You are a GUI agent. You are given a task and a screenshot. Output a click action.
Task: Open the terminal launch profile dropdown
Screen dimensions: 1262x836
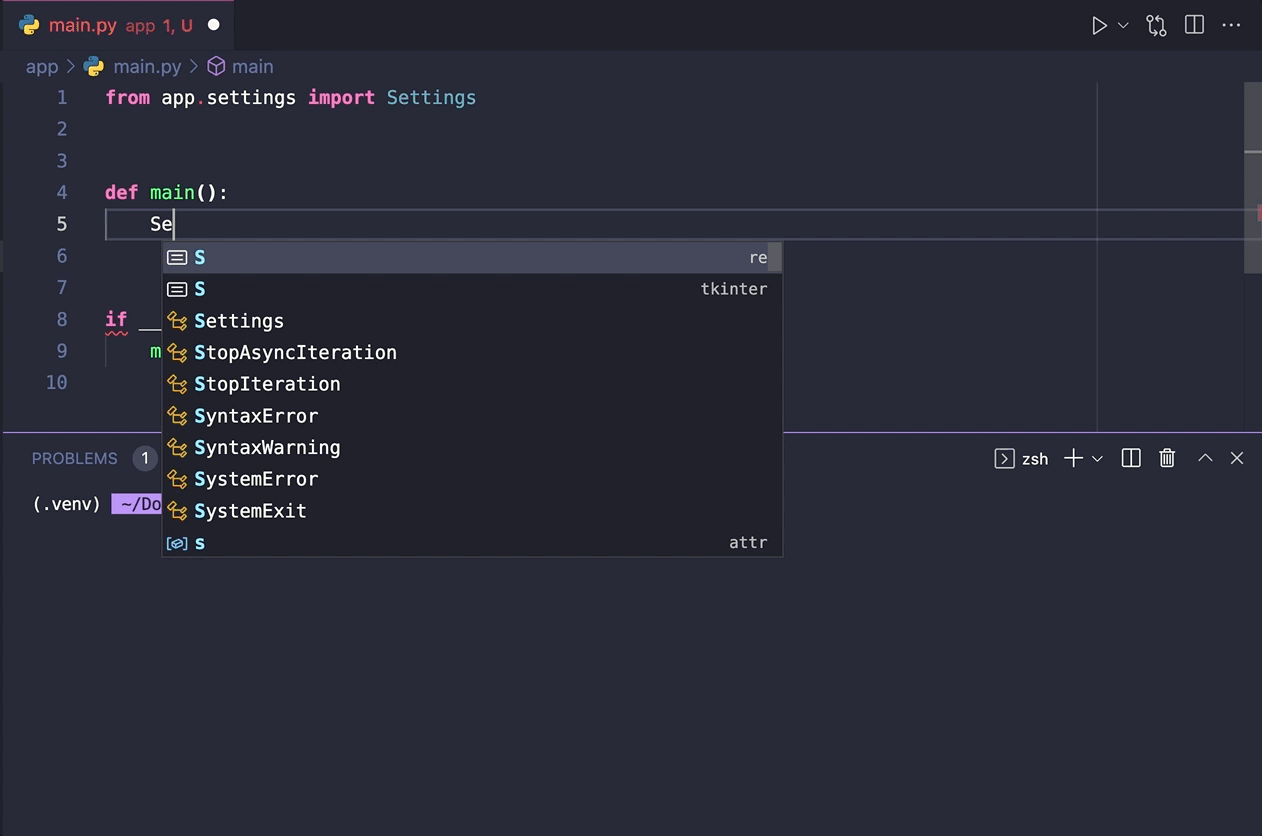click(1097, 458)
